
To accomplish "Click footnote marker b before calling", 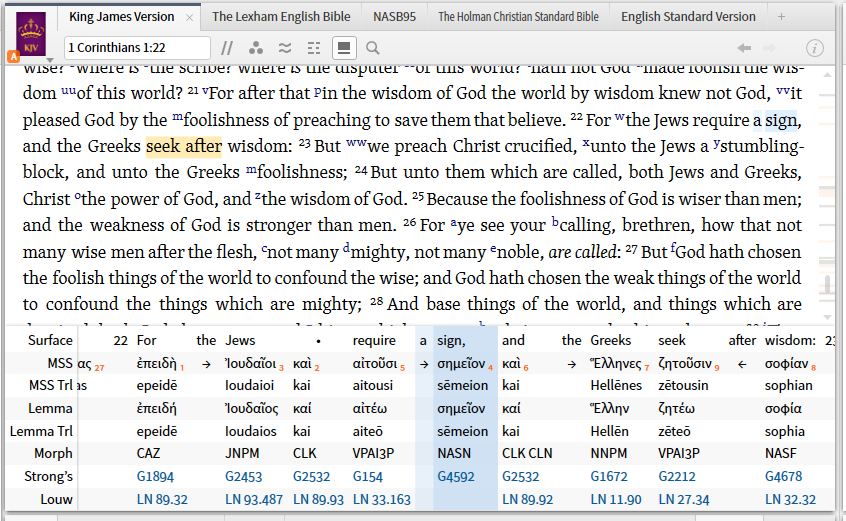I will point(555,221).
